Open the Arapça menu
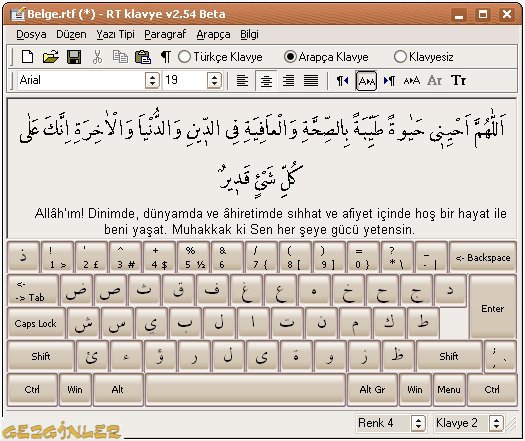Viewport: 525px width, 441px height. click(x=213, y=34)
